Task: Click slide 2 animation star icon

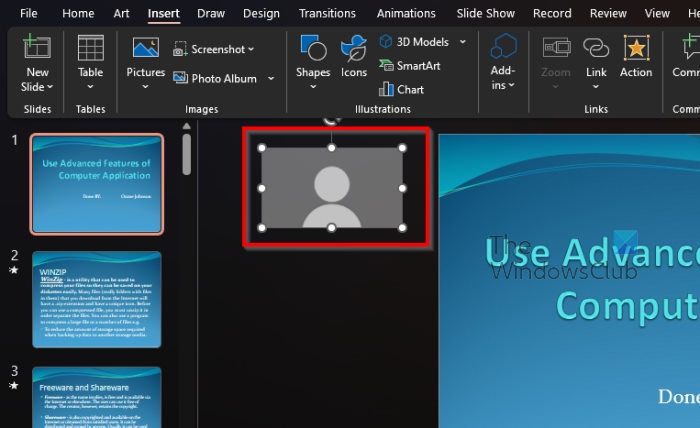Action: point(14,270)
